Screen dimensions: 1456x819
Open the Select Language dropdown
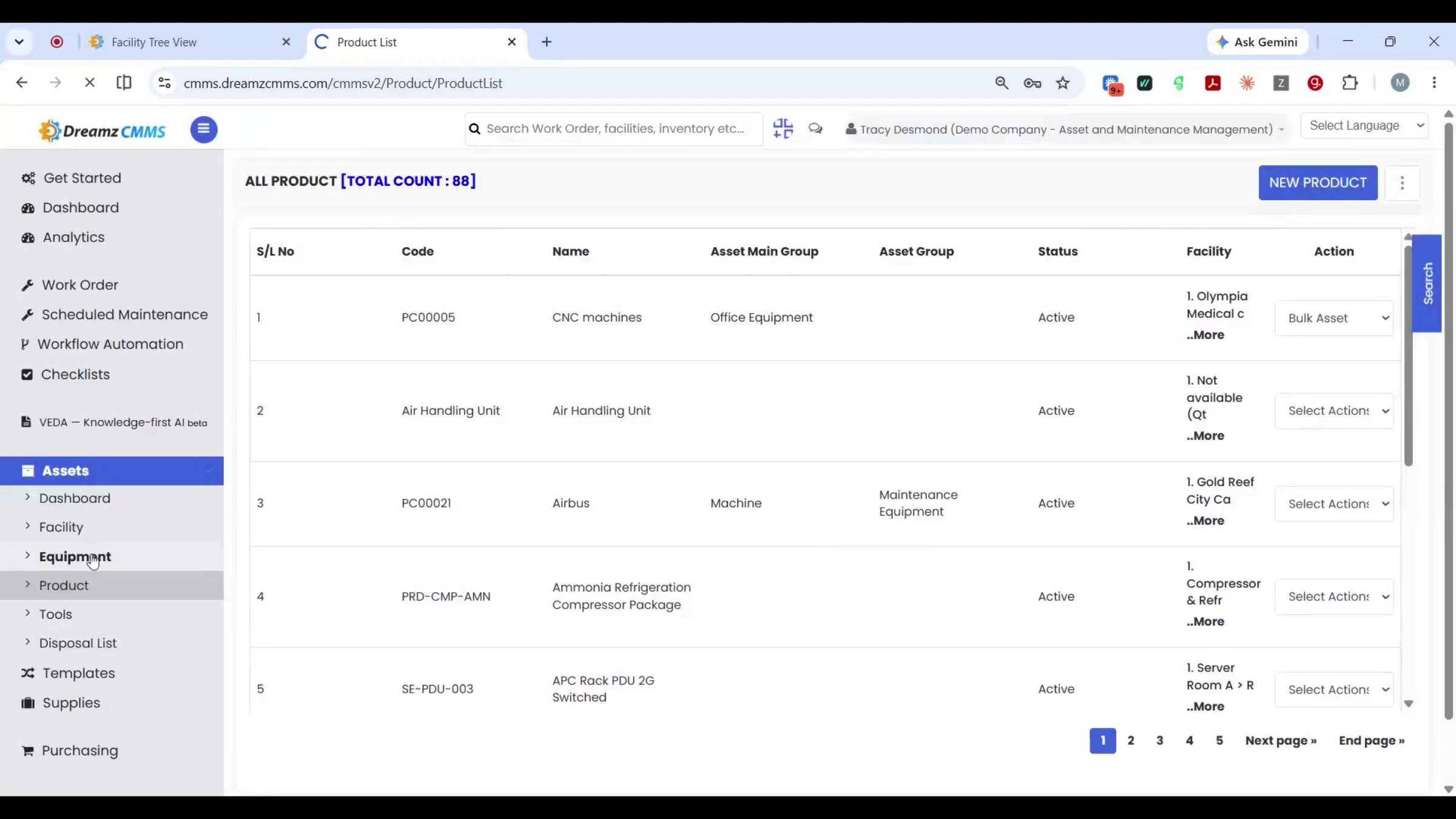click(x=1364, y=126)
